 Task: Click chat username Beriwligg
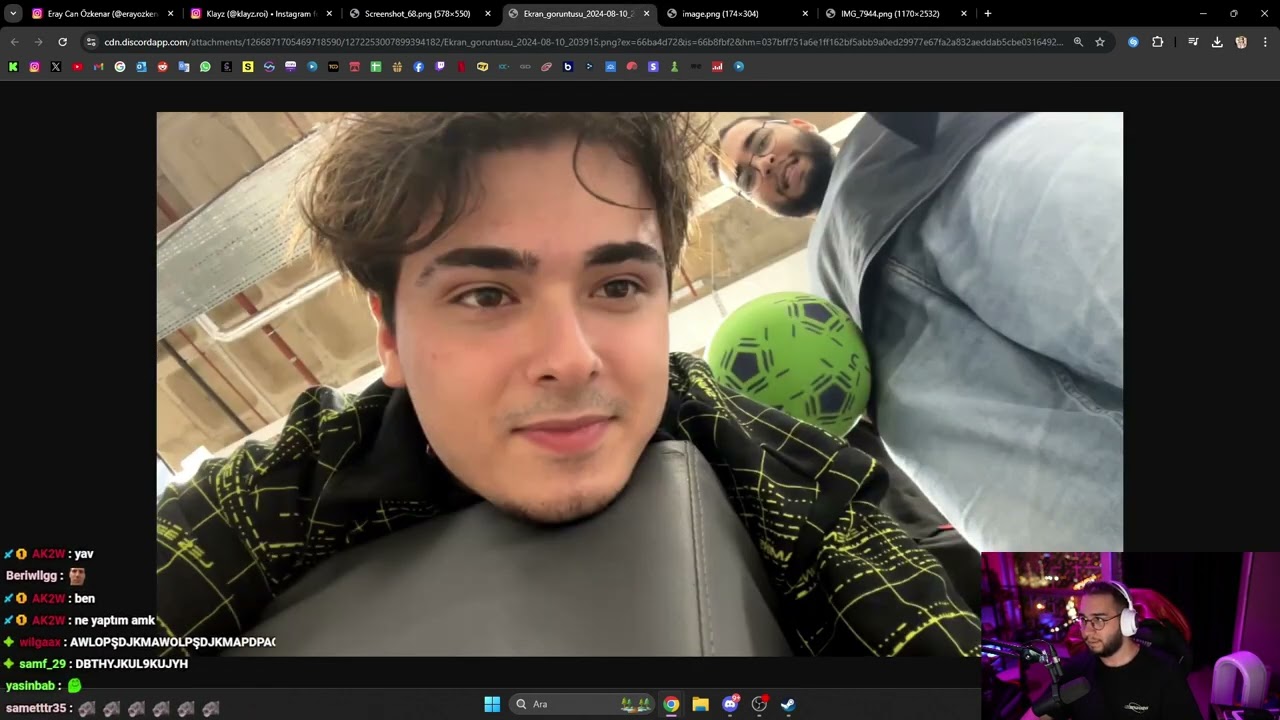point(32,576)
